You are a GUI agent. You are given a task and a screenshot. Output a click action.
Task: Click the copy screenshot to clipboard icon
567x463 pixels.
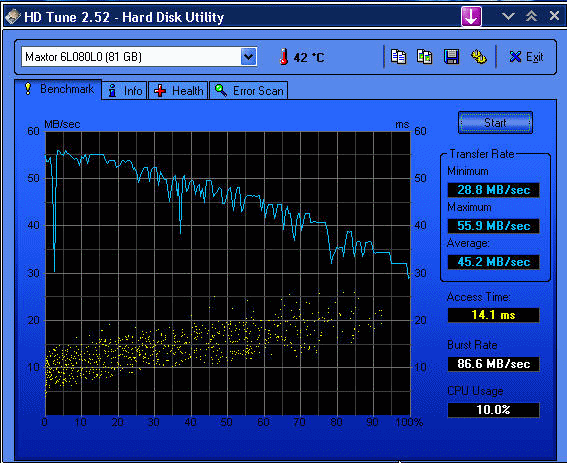[x=424, y=57]
